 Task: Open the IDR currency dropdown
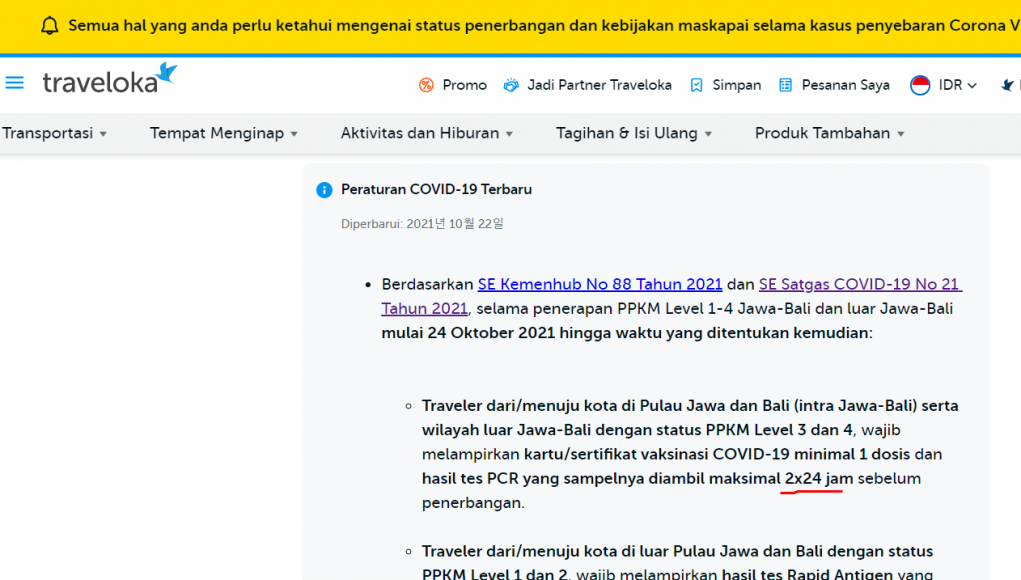coord(957,85)
